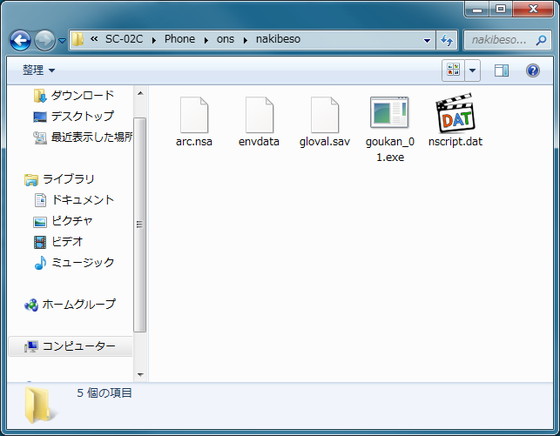Open the recent pages dropdown arrow
This screenshot has width=560, height=436.
[62, 41]
